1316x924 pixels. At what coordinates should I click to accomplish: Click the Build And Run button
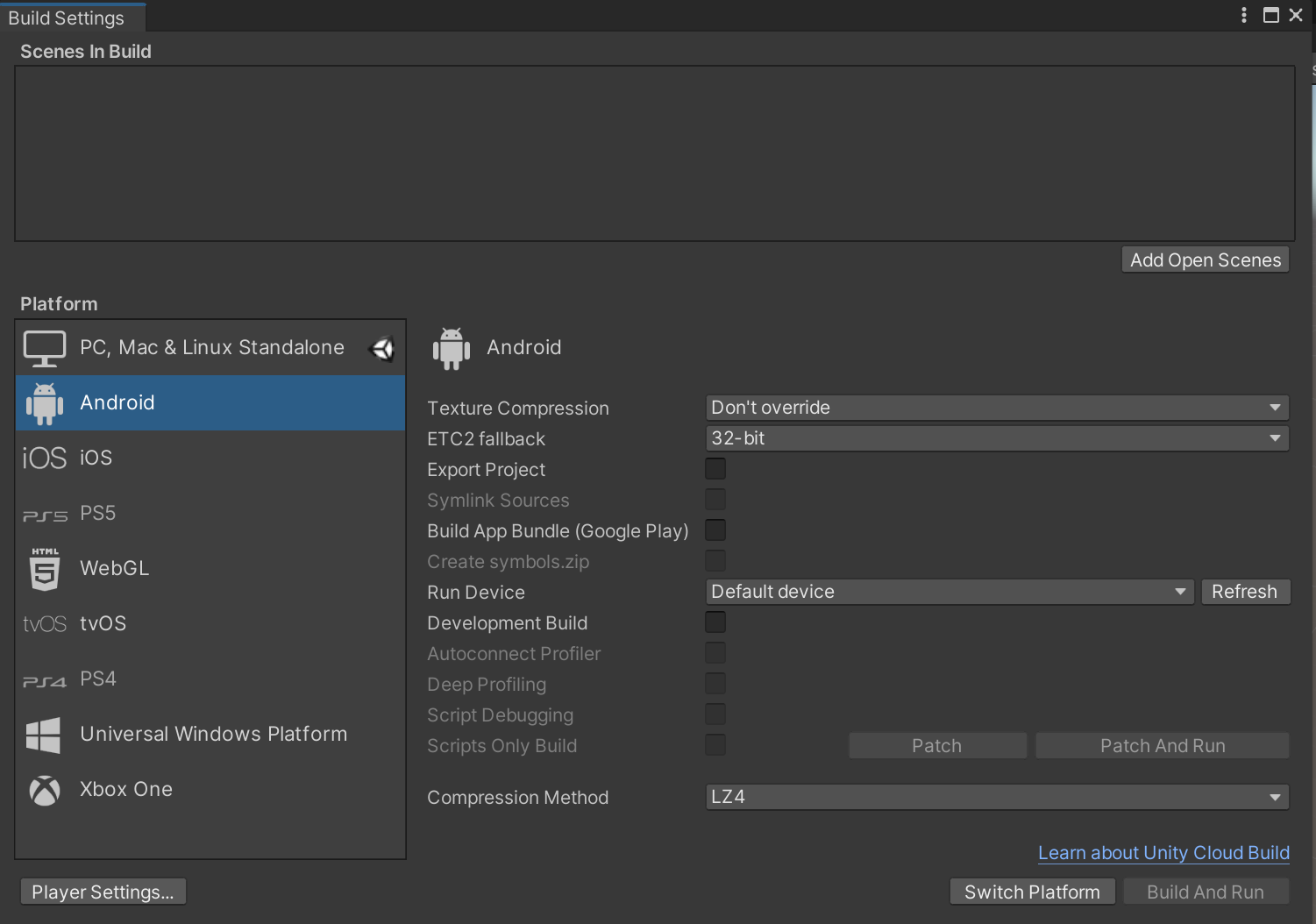[x=1206, y=892]
